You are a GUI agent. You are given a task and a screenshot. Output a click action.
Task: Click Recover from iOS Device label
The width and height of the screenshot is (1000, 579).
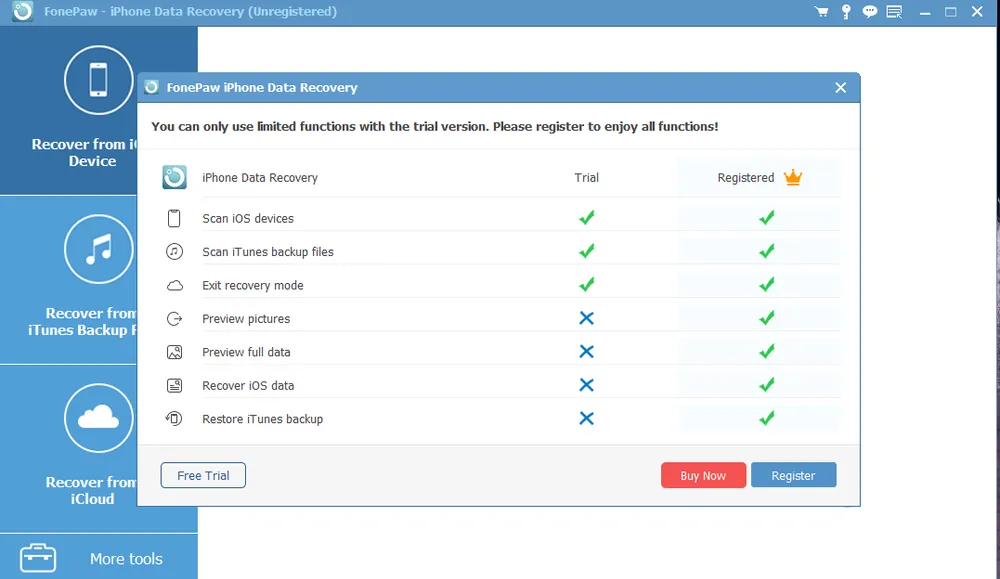84,152
